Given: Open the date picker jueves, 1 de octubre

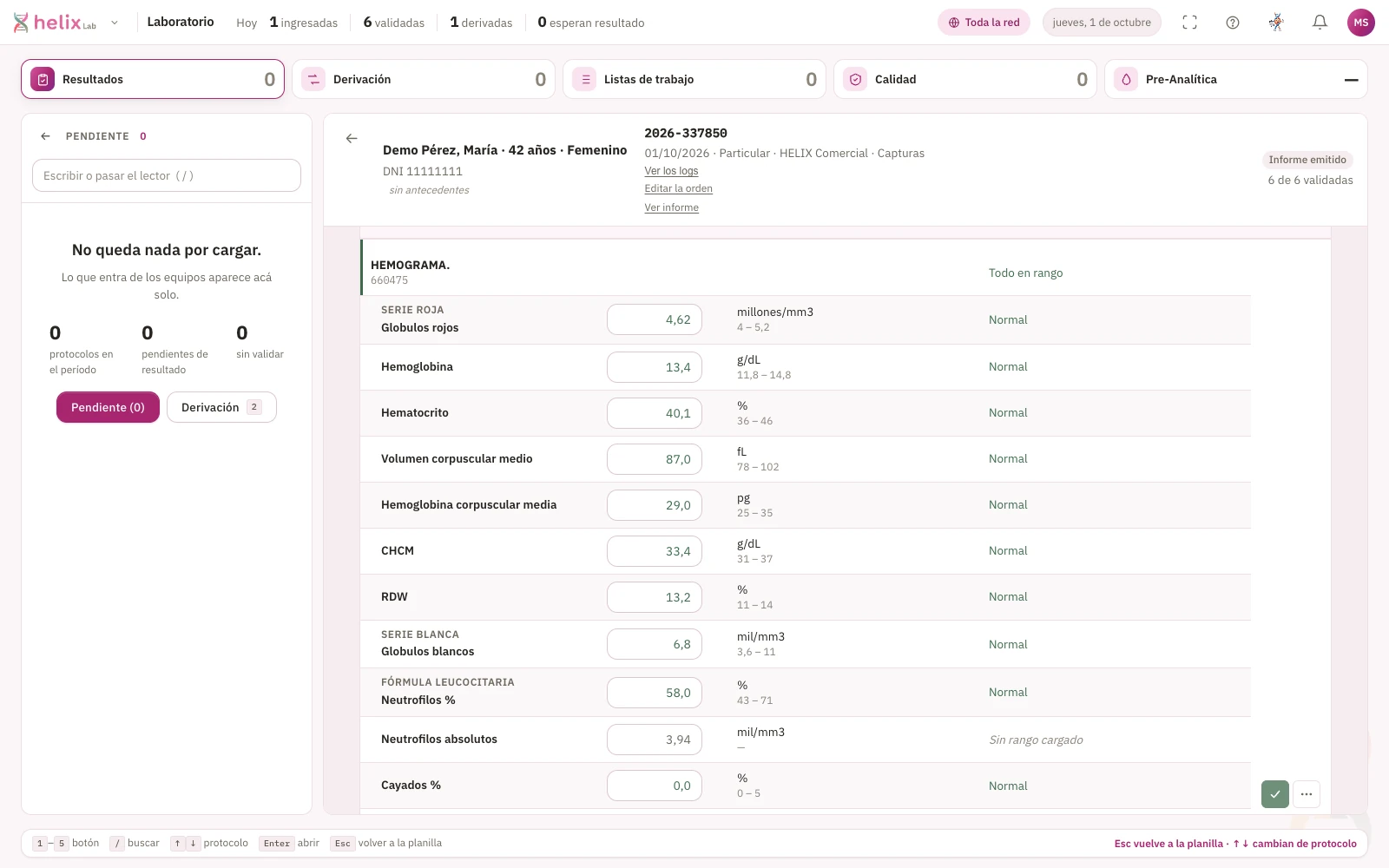Looking at the screenshot, I should 1102,23.
